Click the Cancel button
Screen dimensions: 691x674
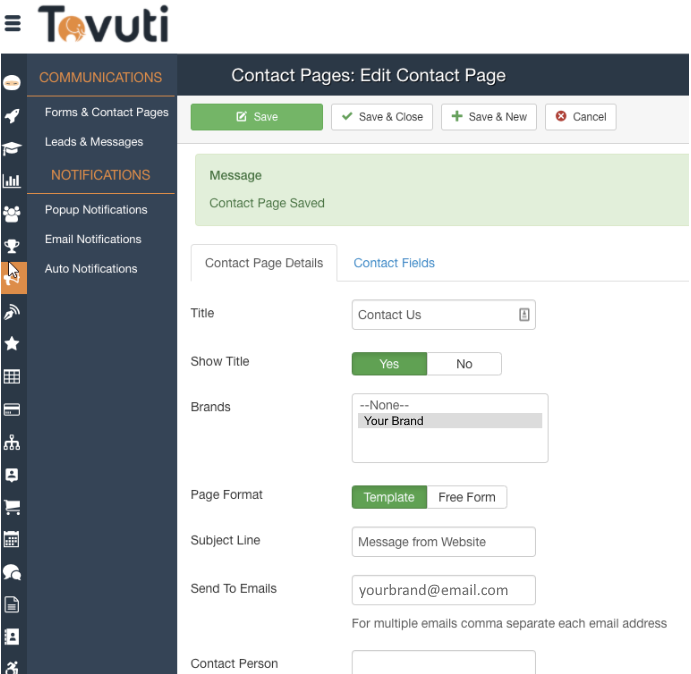pyautogui.click(x=580, y=117)
